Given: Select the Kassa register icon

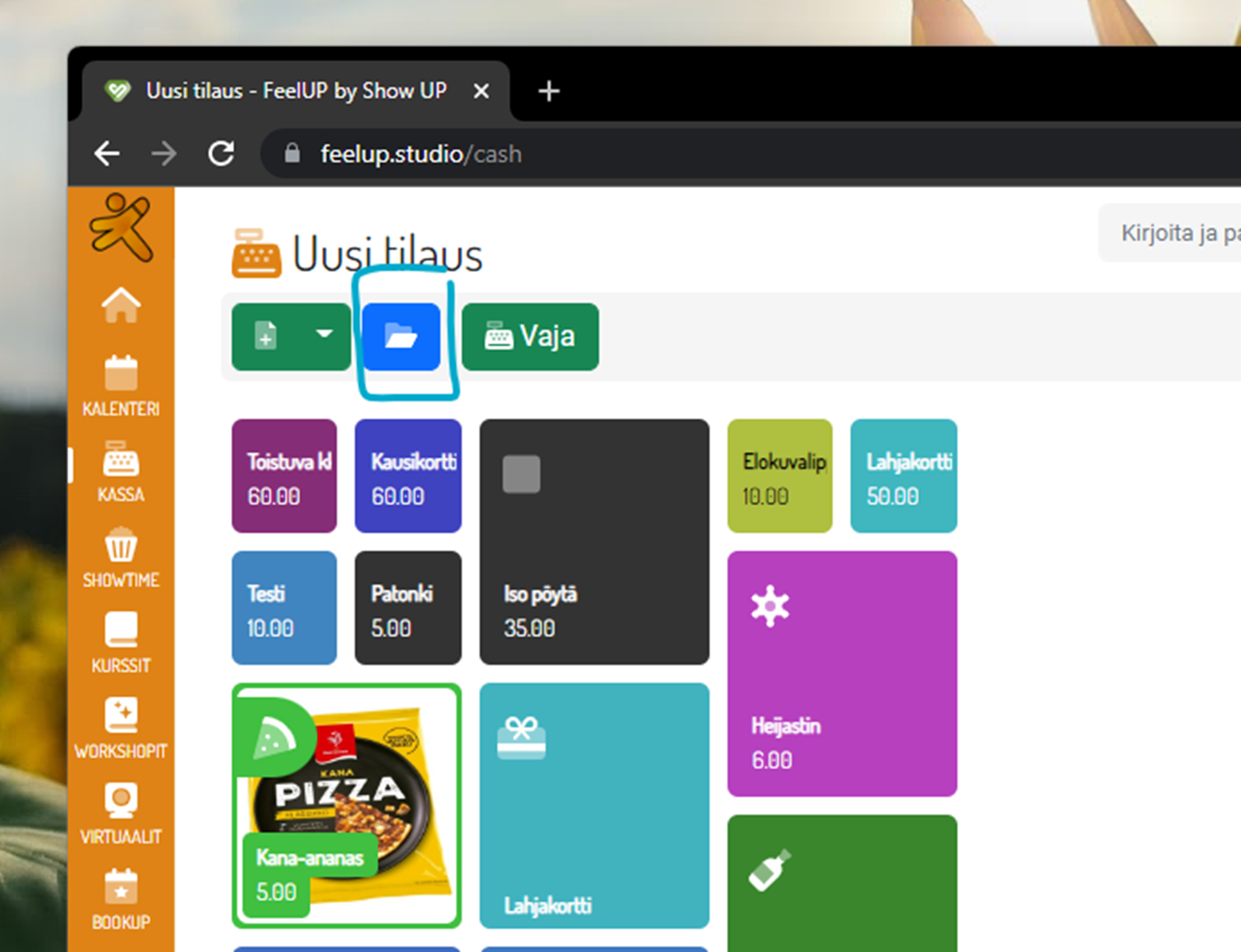Looking at the screenshot, I should pos(121,472).
